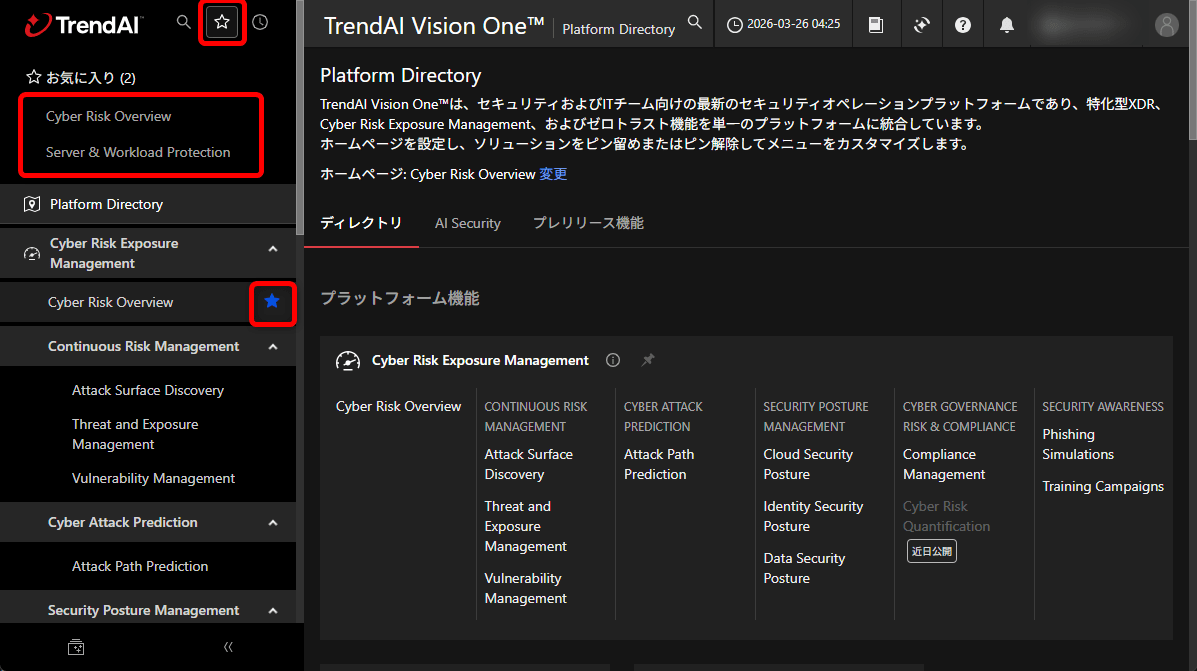
Task: Open the document notes icon in header
Action: click(x=876, y=24)
